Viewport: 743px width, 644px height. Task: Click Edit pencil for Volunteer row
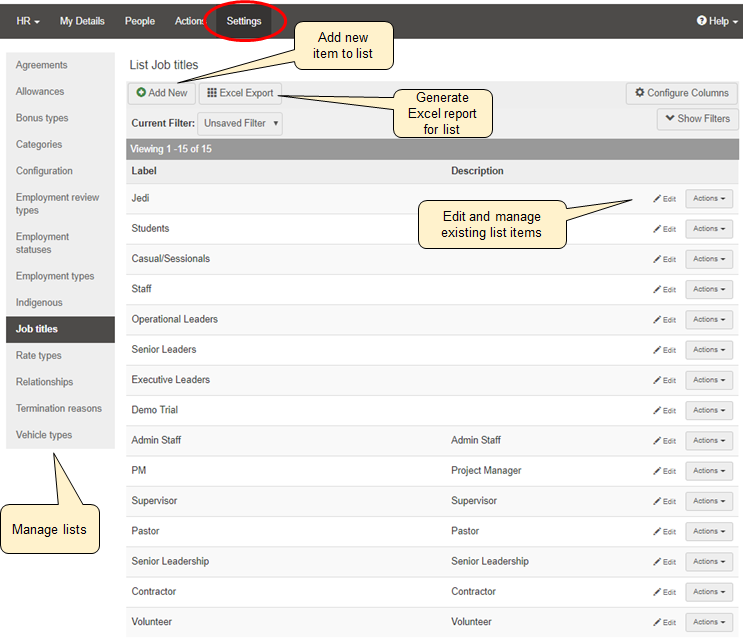coord(665,622)
